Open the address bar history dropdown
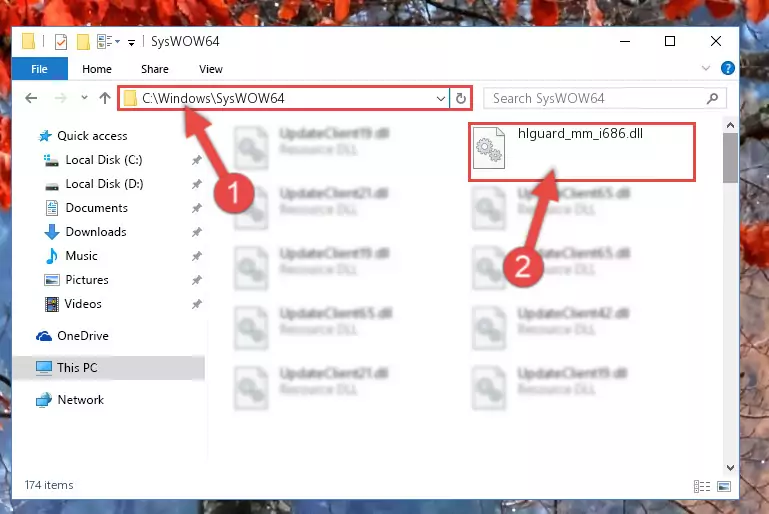 [x=440, y=99]
